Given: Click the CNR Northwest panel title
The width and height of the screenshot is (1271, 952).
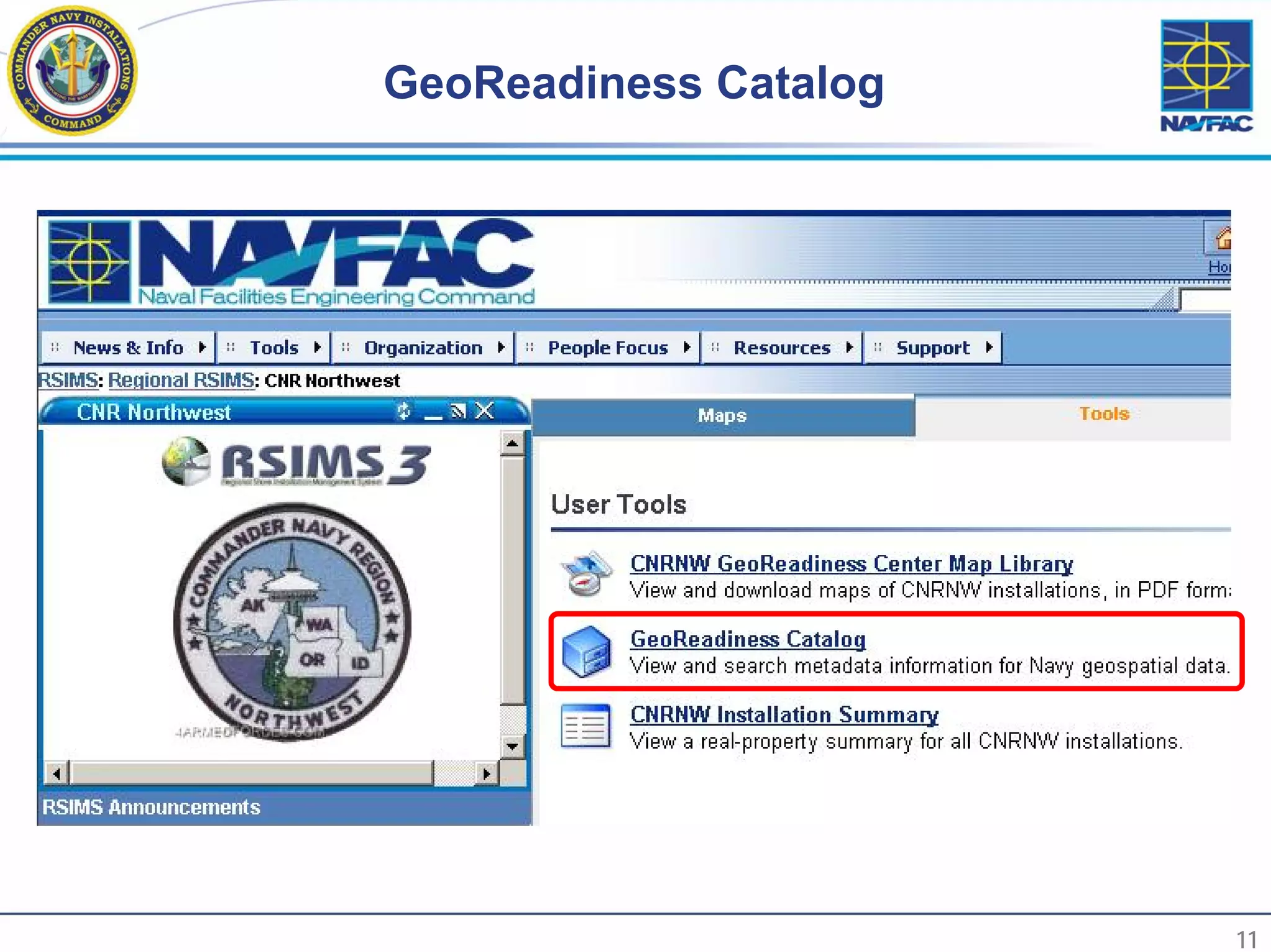Looking at the screenshot, I should pyautogui.click(x=153, y=412).
